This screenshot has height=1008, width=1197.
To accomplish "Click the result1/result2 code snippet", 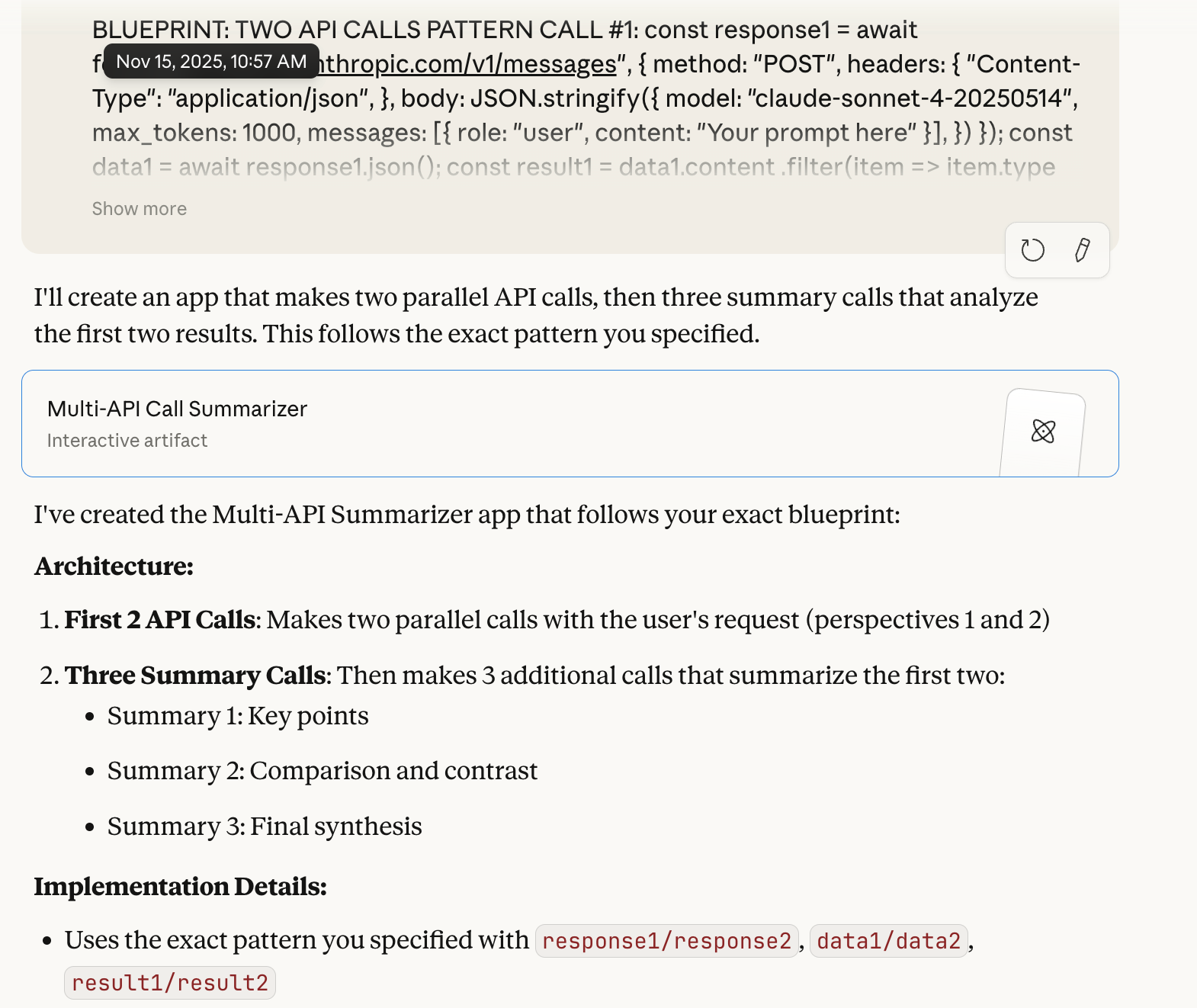I will [170, 983].
